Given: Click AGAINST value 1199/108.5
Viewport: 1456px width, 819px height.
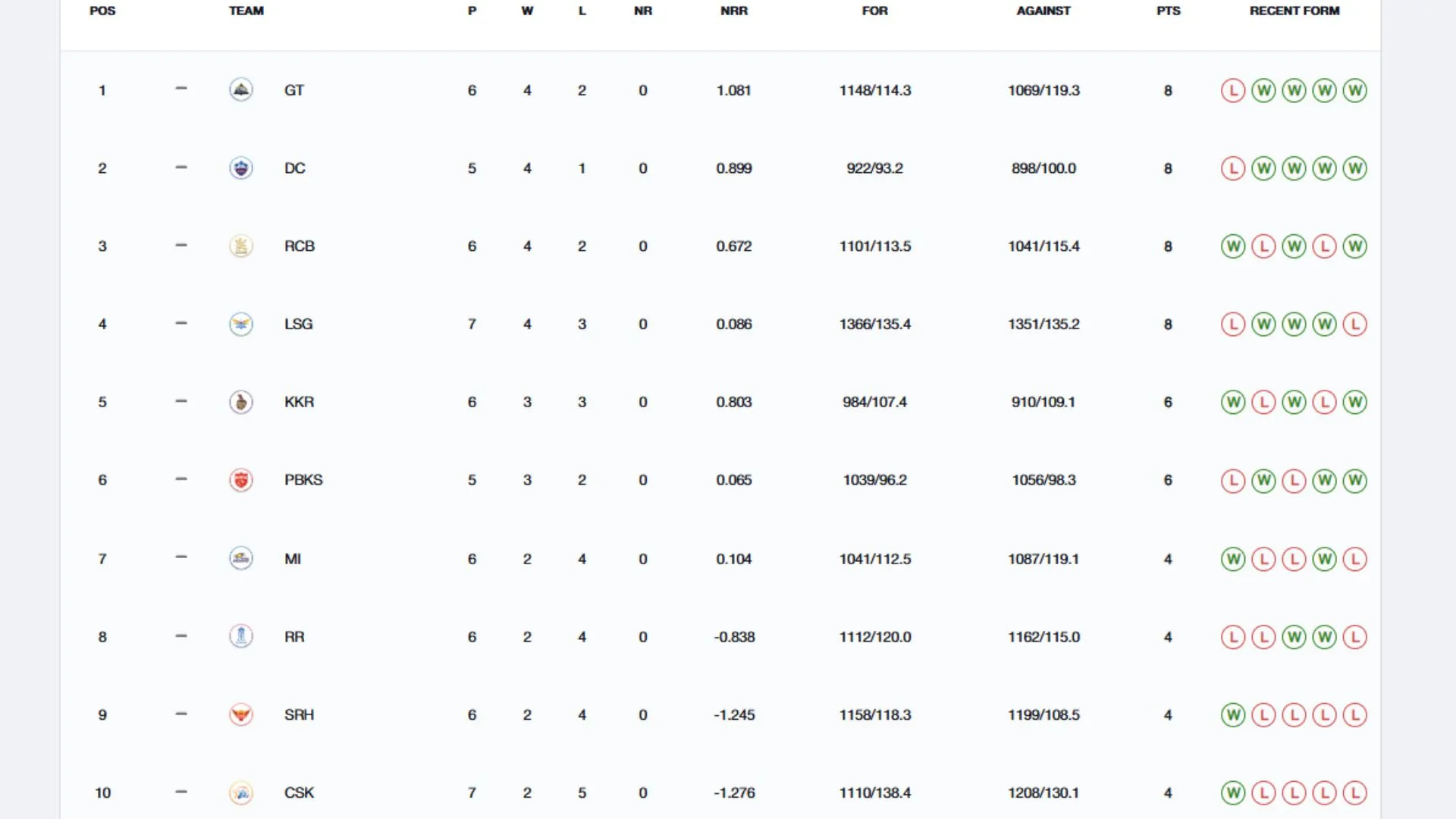Looking at the screenshot, I should click(1043, 714).
